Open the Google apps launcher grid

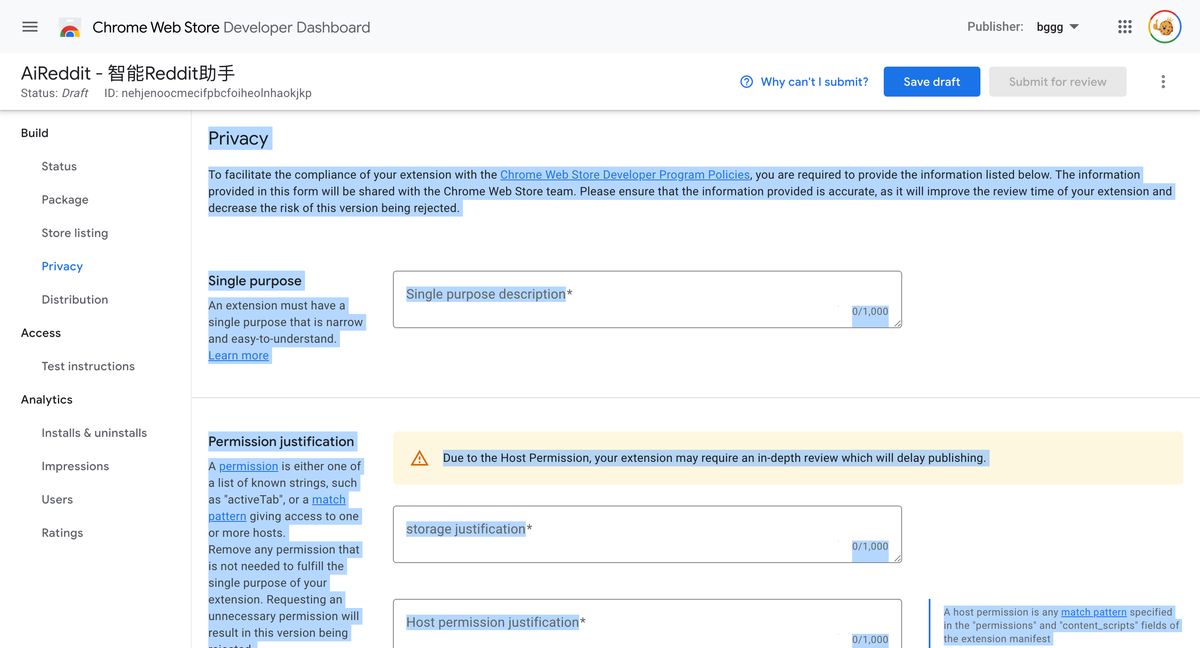tap(1124, 26)
